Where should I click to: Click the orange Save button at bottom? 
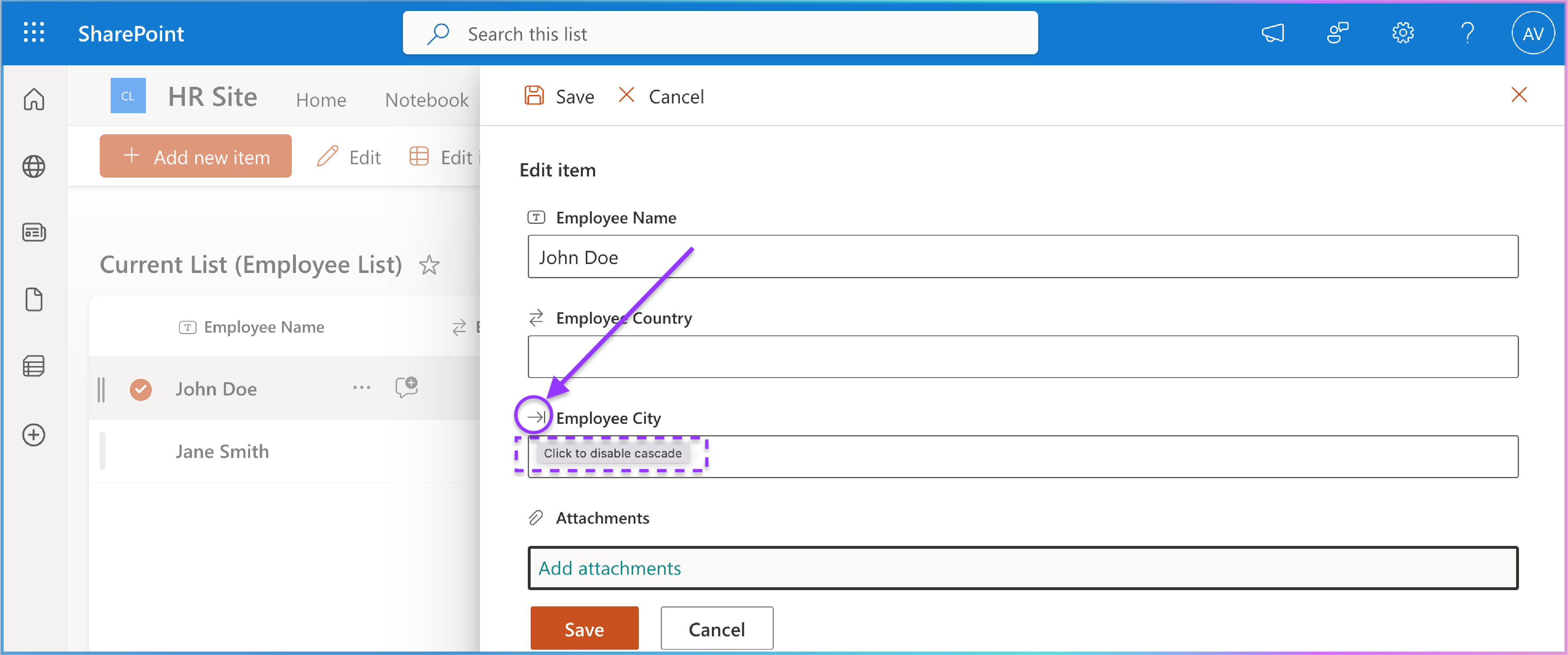pos(584,629)
